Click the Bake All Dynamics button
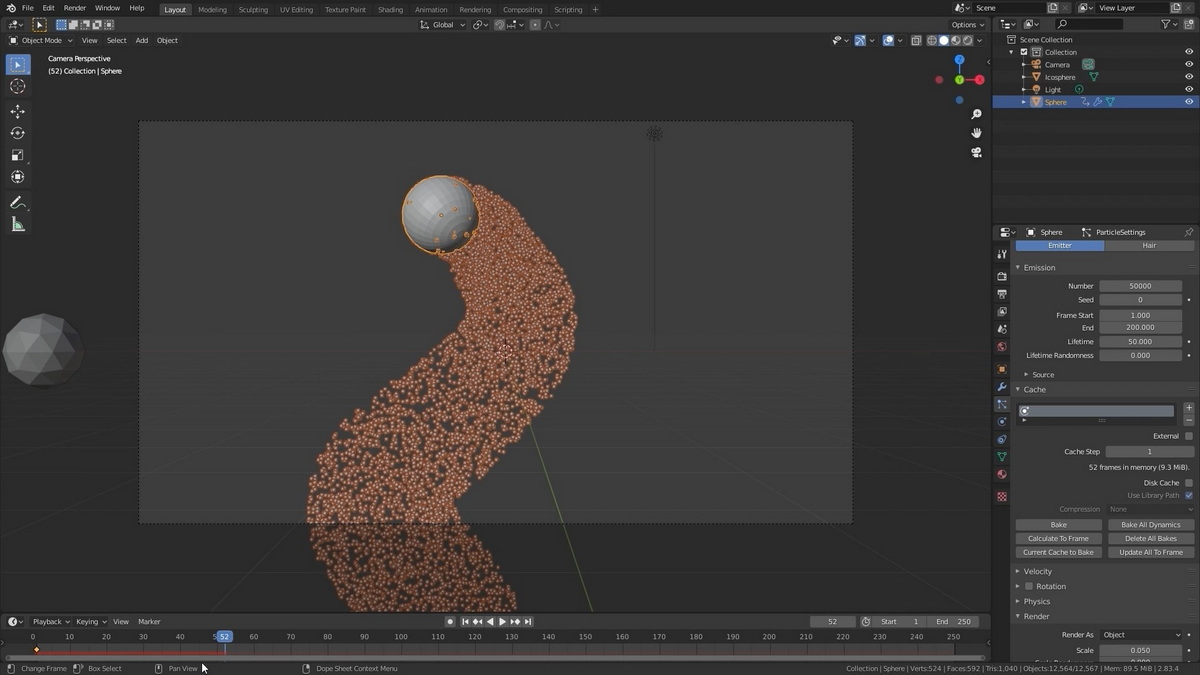Image resolution: width=1200 pixels, height=675 pixels. [1151, 525]
